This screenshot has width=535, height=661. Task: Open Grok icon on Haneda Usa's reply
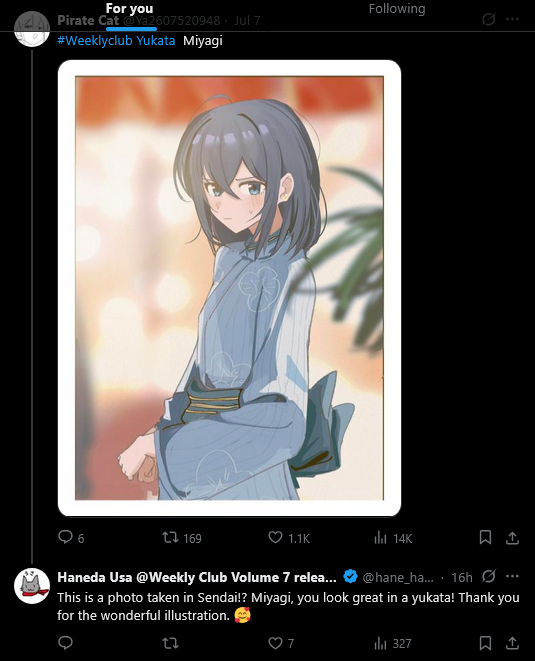[488, 576]
